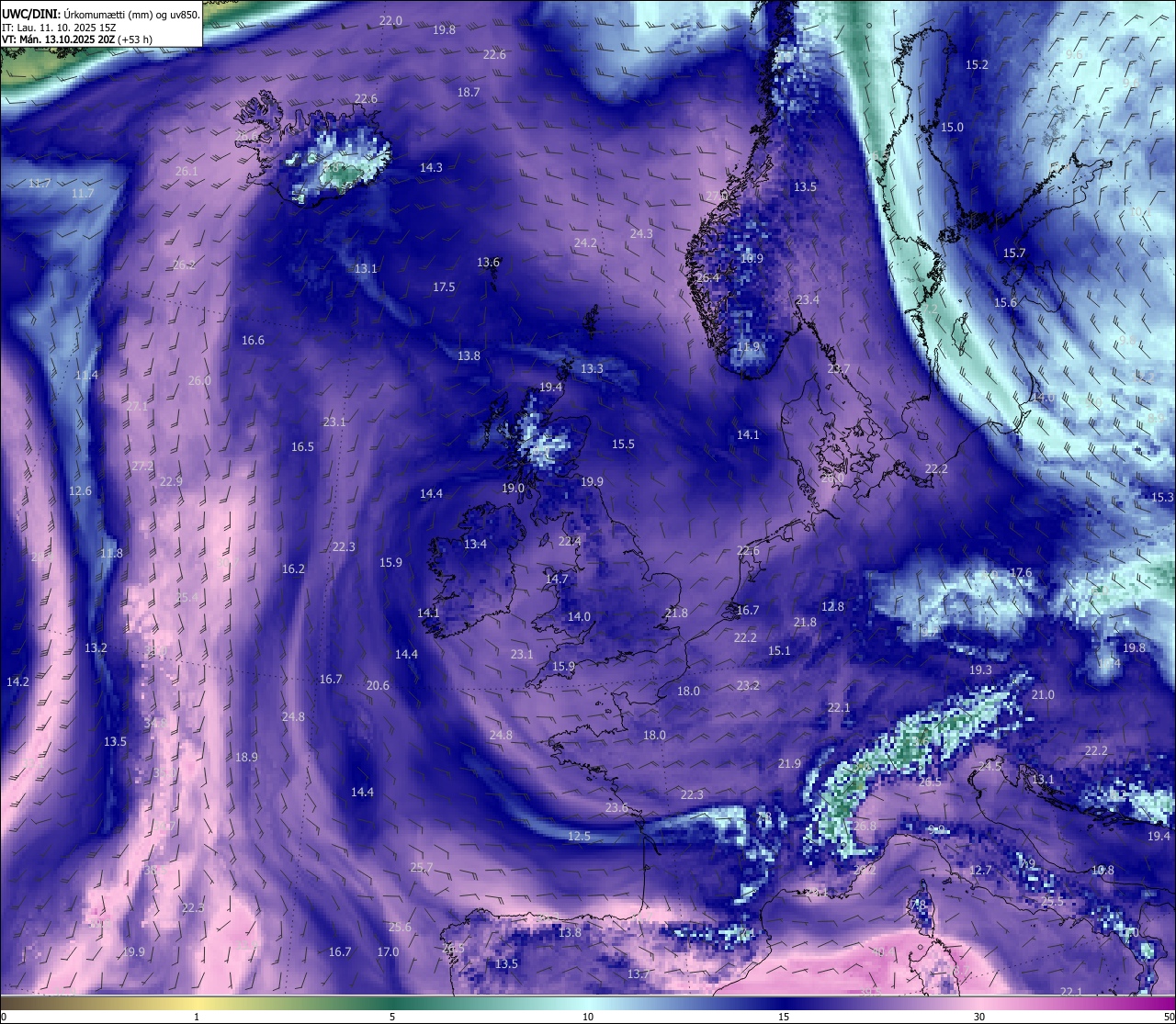1176x1024 pixels.
Task: Click the value 23.4 near Sweden's west coast
Action: tap(808, 299)
